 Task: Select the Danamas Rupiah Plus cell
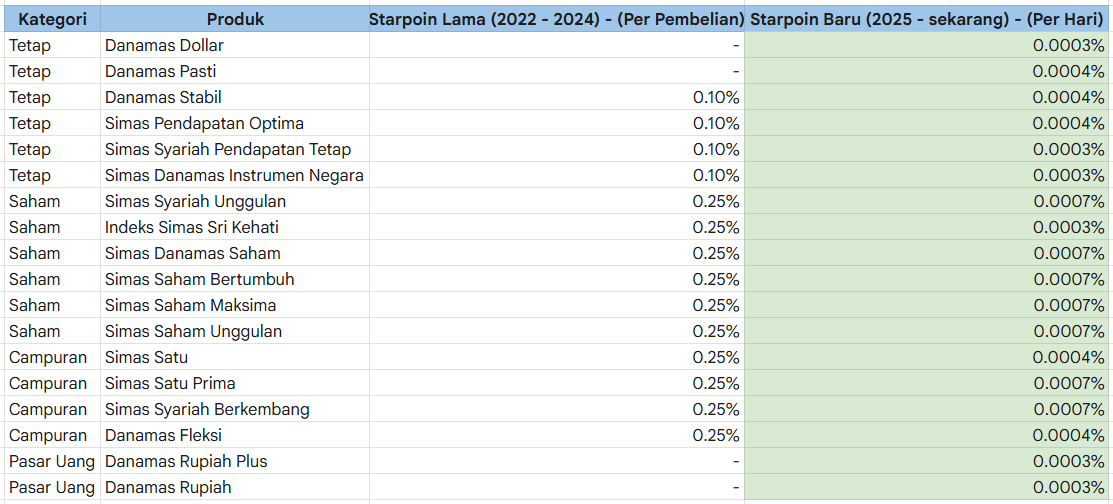coord(235,461)
